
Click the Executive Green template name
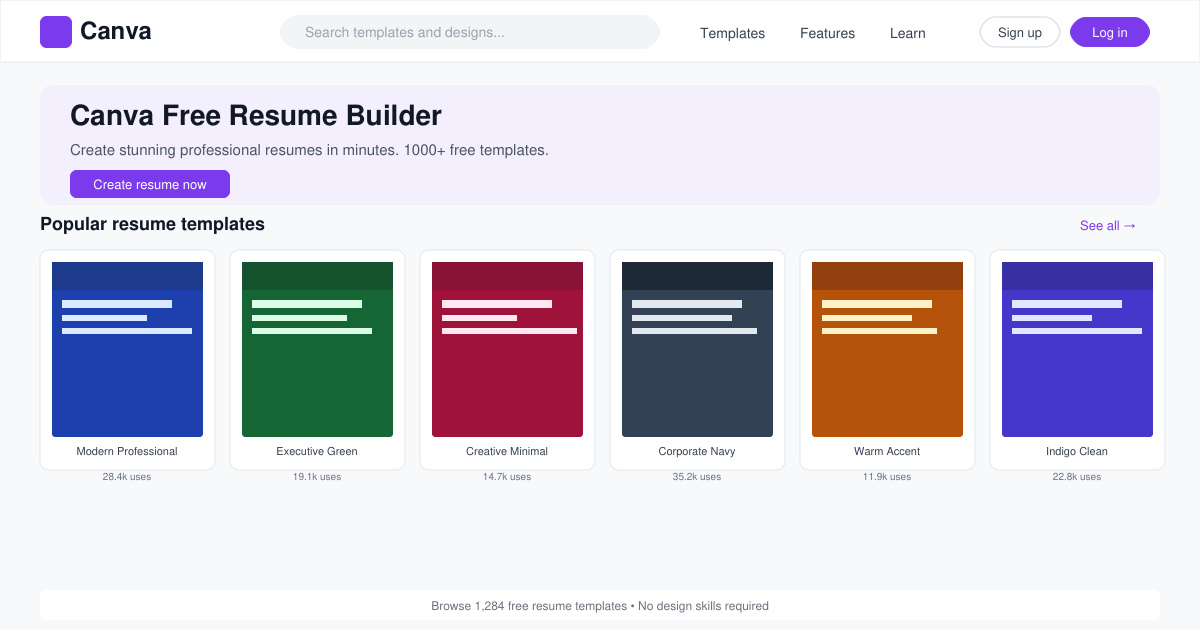317,451
